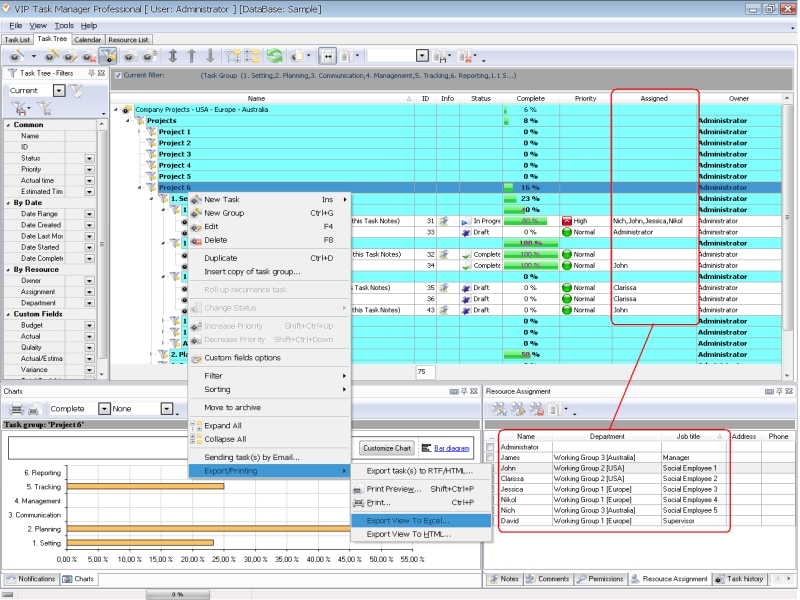Switch to the Calendar tab
This screenshot has height=600, width=800.
click(x=87, y=40)
